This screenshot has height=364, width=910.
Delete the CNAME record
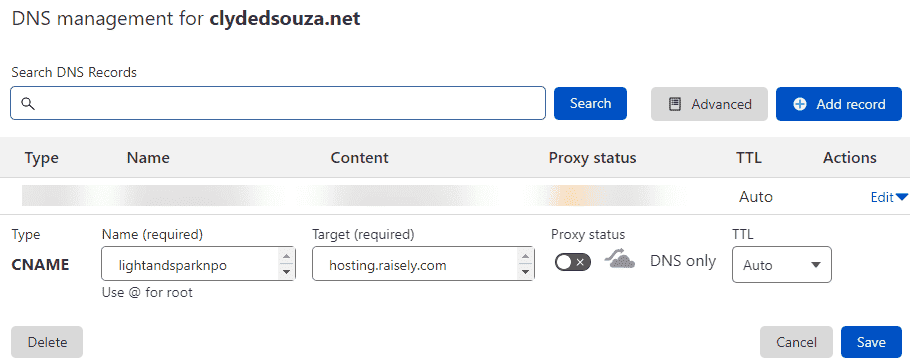click(47, 342)
